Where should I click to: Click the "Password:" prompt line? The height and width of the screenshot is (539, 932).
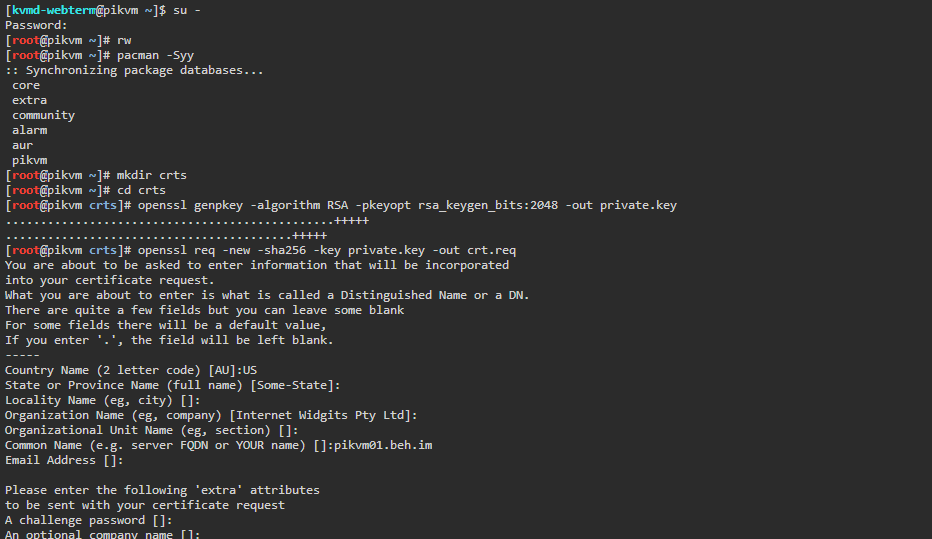[x=36, y=25]
